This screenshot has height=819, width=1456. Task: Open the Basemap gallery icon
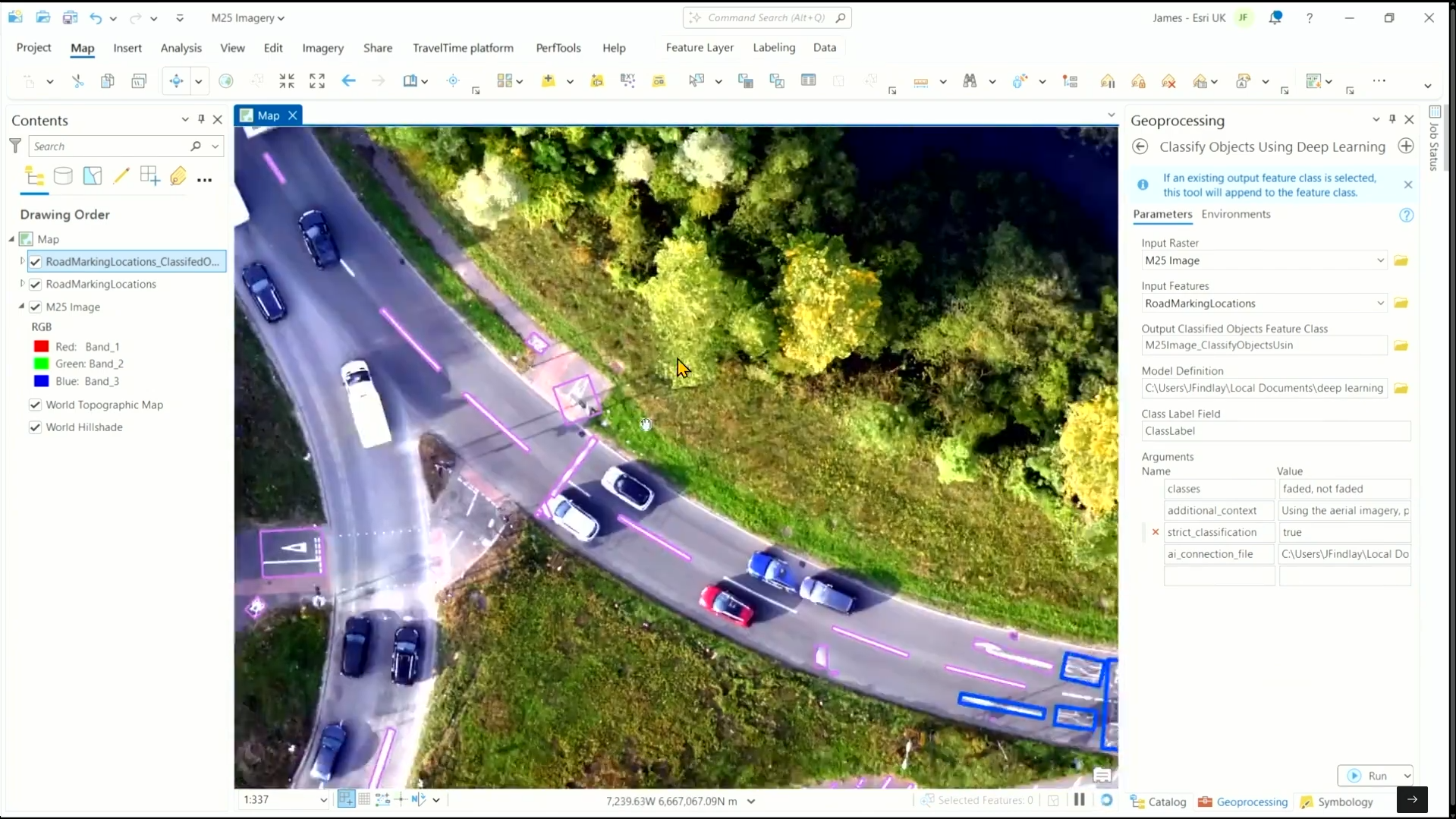[505, 81]
